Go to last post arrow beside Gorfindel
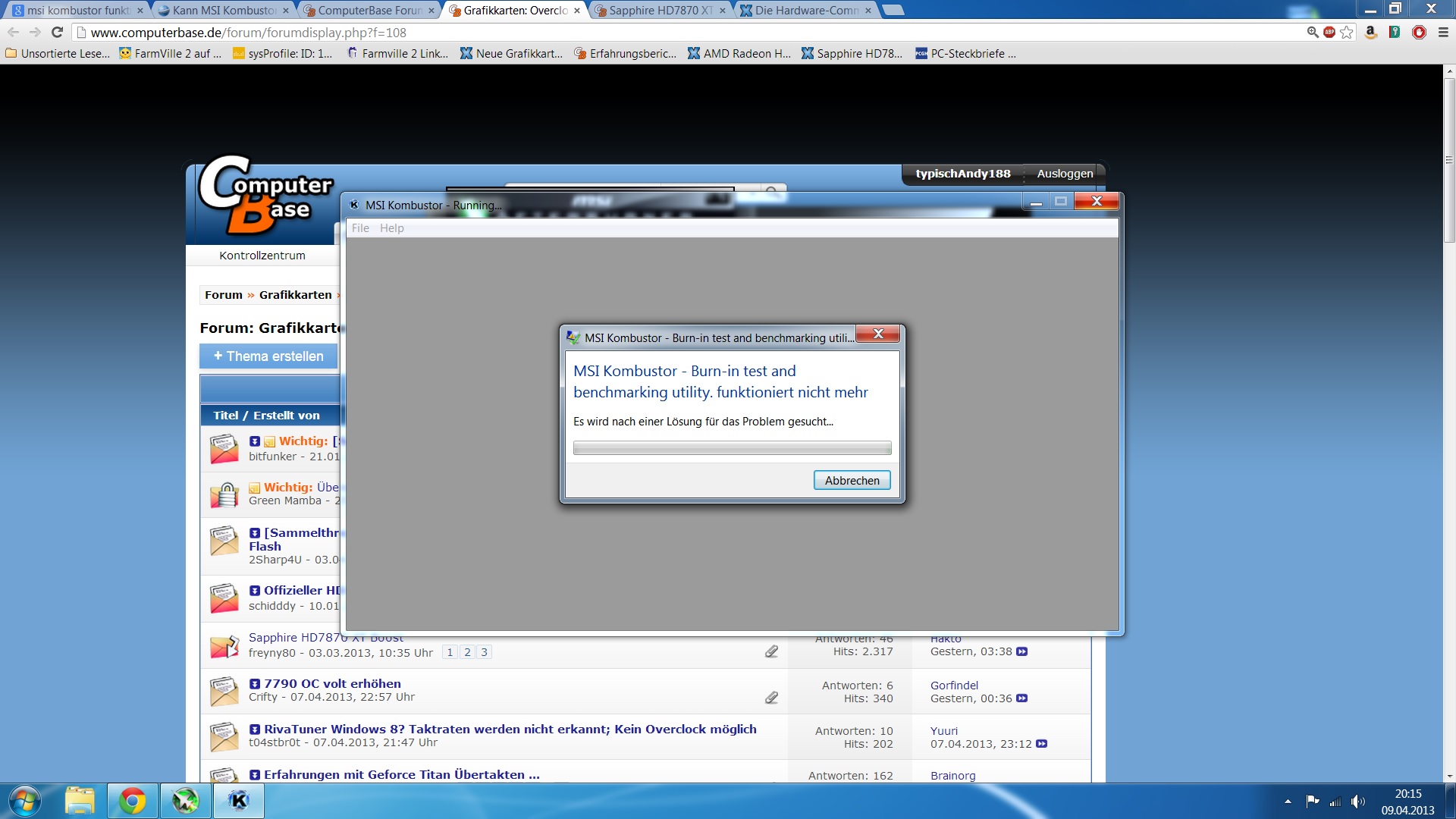Image resolution: width=1456 pixels, height=819 pixels. coord(1022,698)
